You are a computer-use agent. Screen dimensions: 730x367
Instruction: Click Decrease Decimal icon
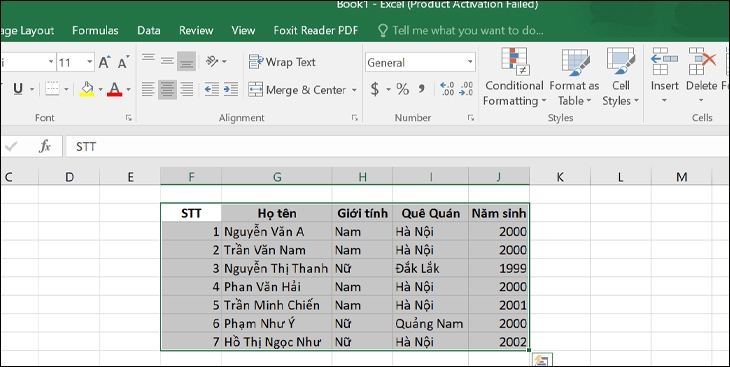coord(466,88)
